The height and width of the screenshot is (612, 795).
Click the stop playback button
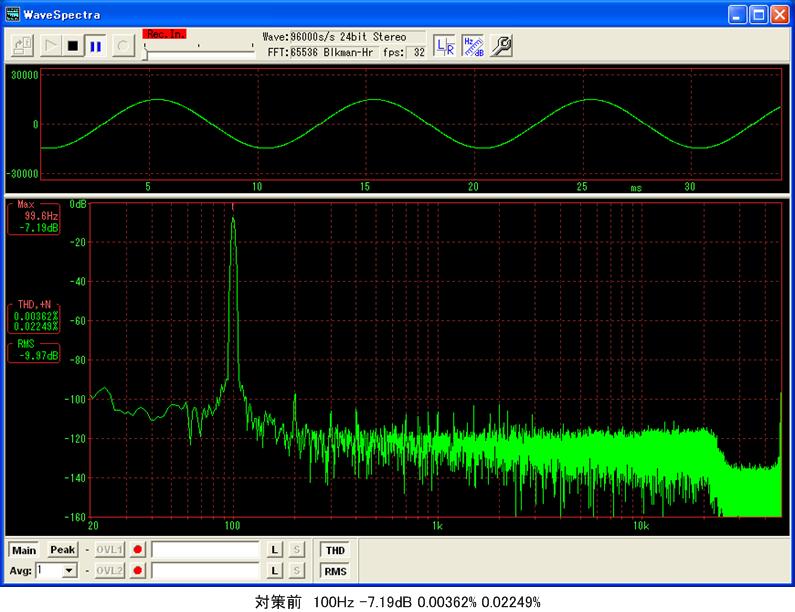(x=72, y=45)
